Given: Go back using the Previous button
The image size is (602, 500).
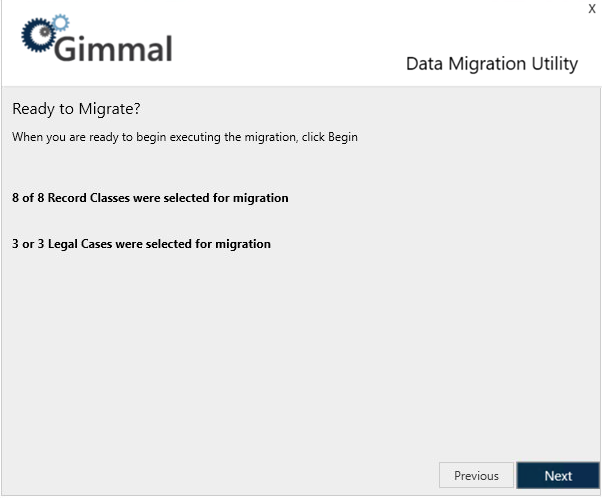Looking at the screenshot, I should 476,476.
